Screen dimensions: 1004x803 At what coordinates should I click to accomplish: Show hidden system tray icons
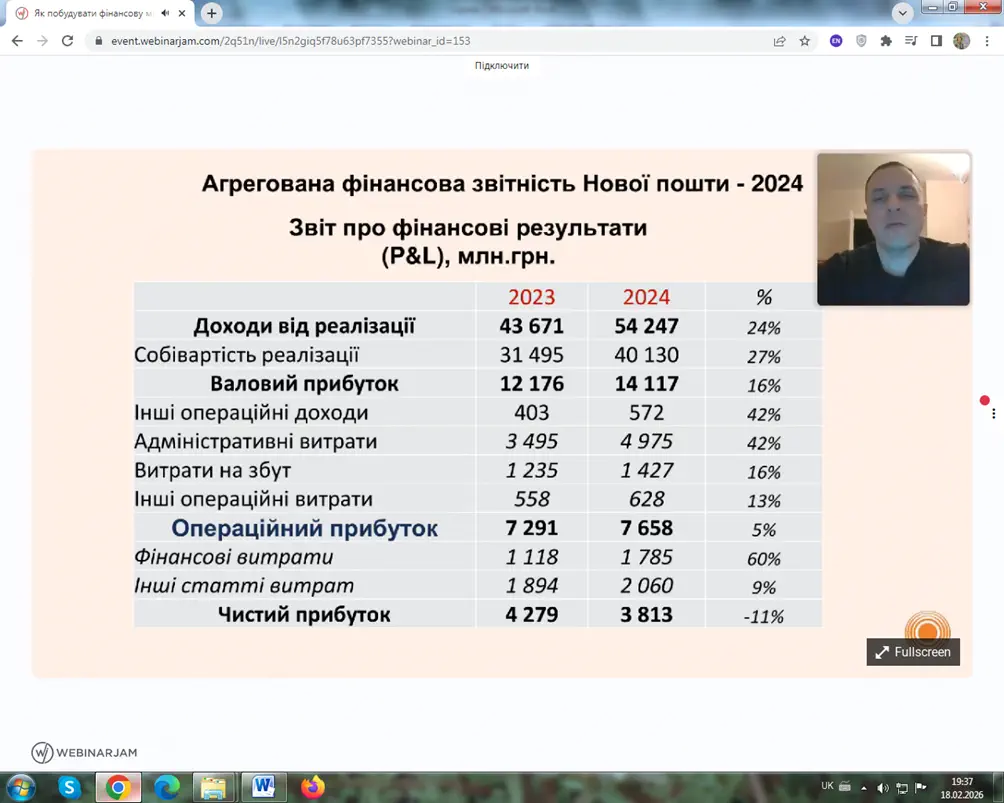click(x=864, y=787)
